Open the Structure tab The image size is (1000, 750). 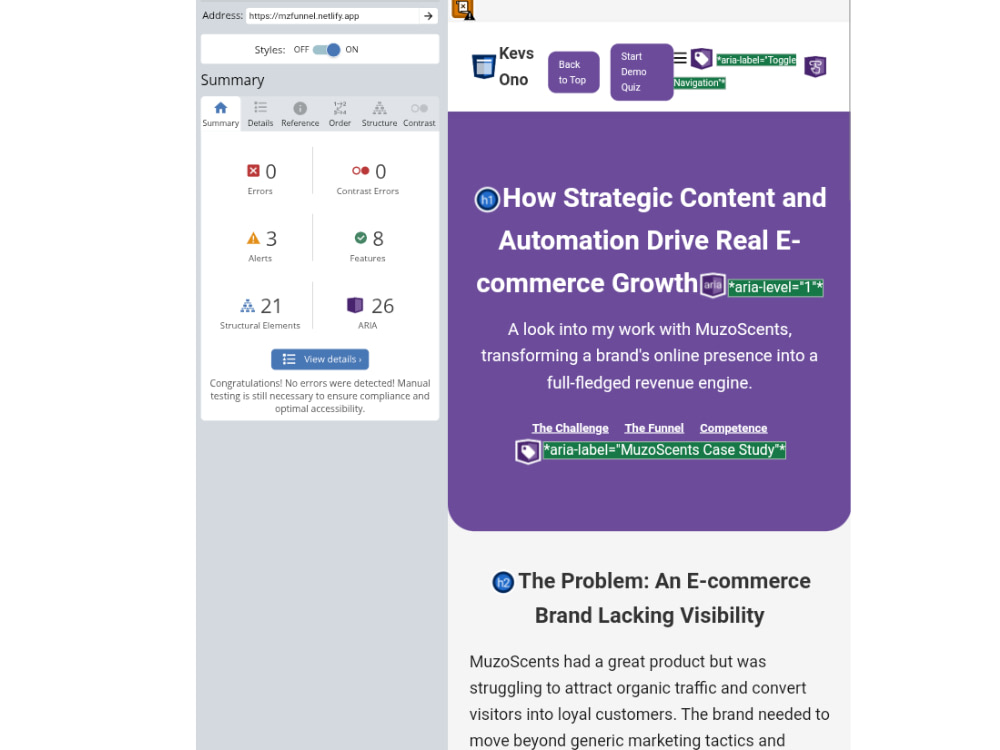tap(379, 114)
